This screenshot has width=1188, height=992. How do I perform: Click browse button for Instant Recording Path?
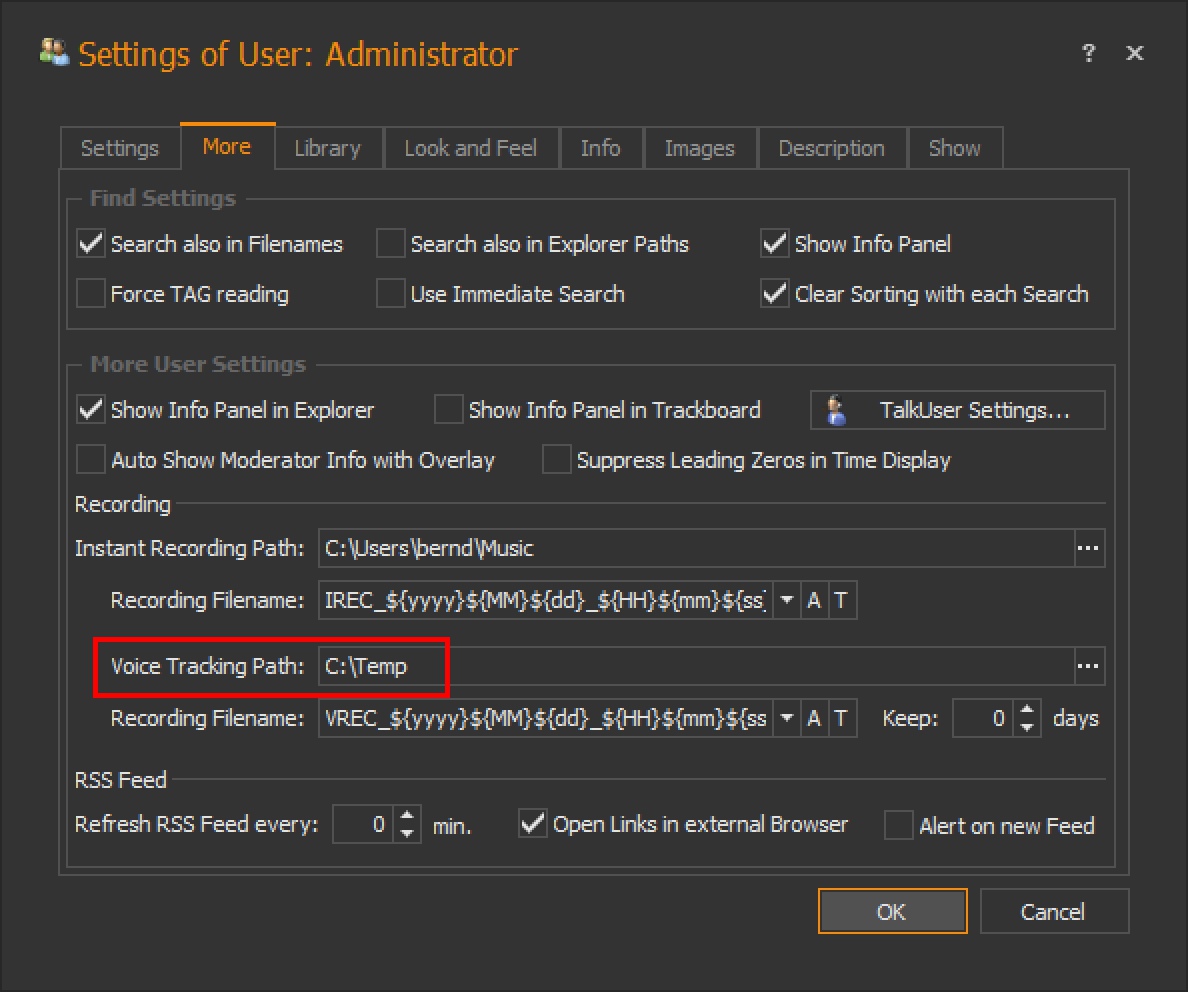pos(1088,548)
